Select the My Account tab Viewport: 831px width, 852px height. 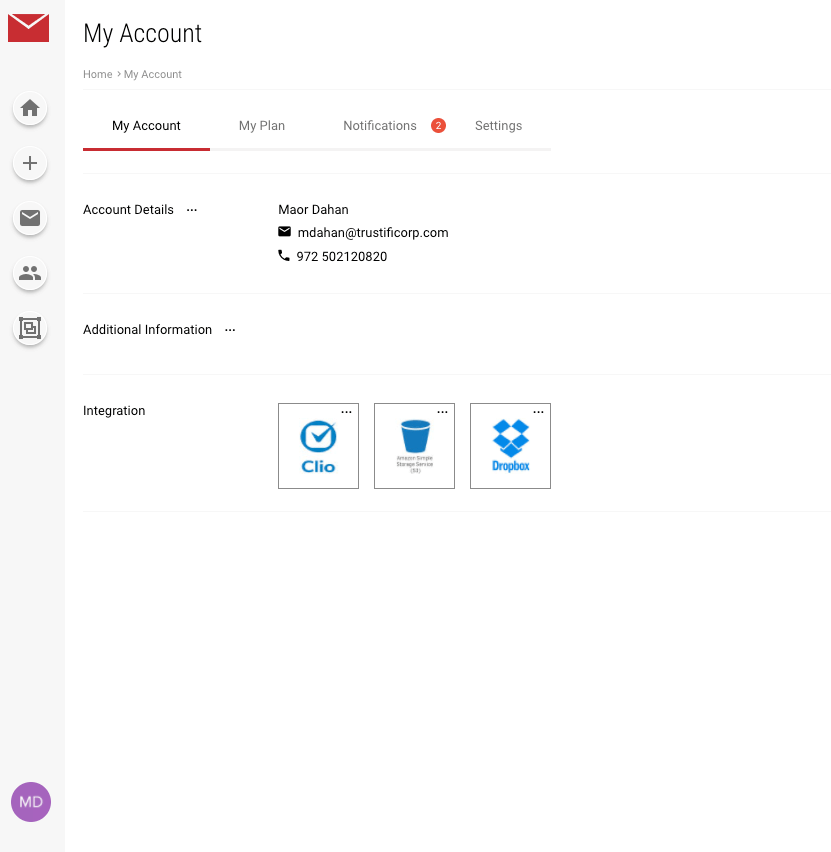point(146,126)
